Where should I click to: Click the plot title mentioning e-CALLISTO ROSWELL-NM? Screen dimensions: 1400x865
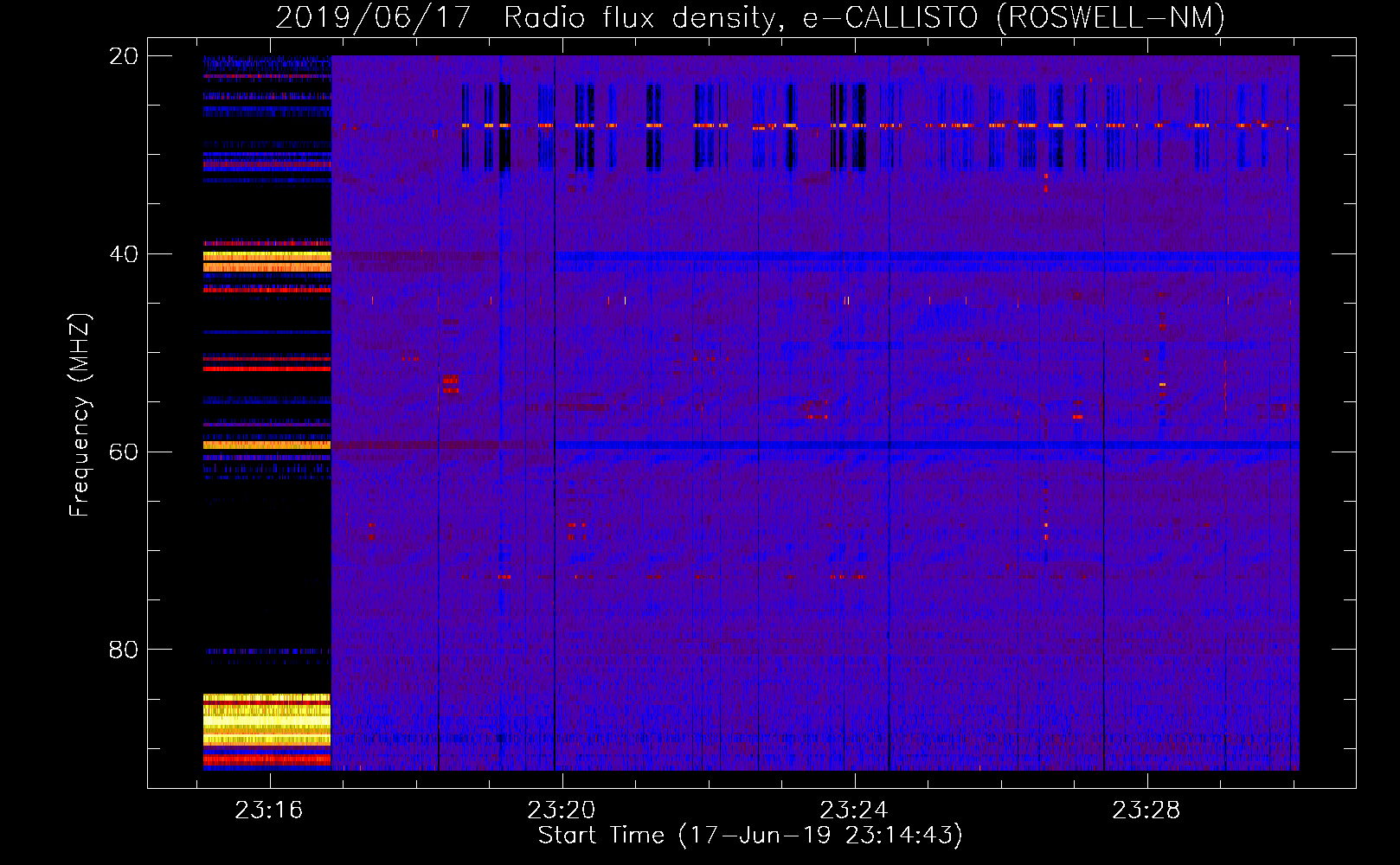(x=750, y=17)
